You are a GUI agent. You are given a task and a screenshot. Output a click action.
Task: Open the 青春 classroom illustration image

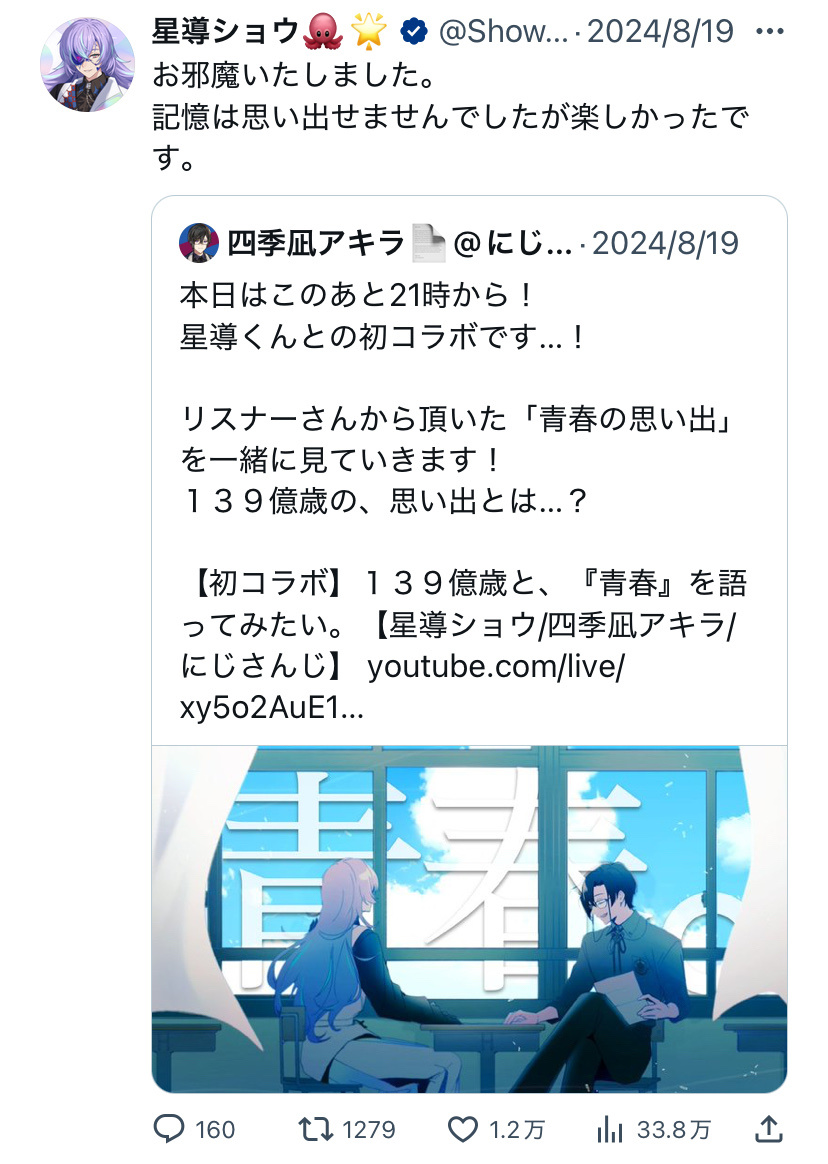469,919
